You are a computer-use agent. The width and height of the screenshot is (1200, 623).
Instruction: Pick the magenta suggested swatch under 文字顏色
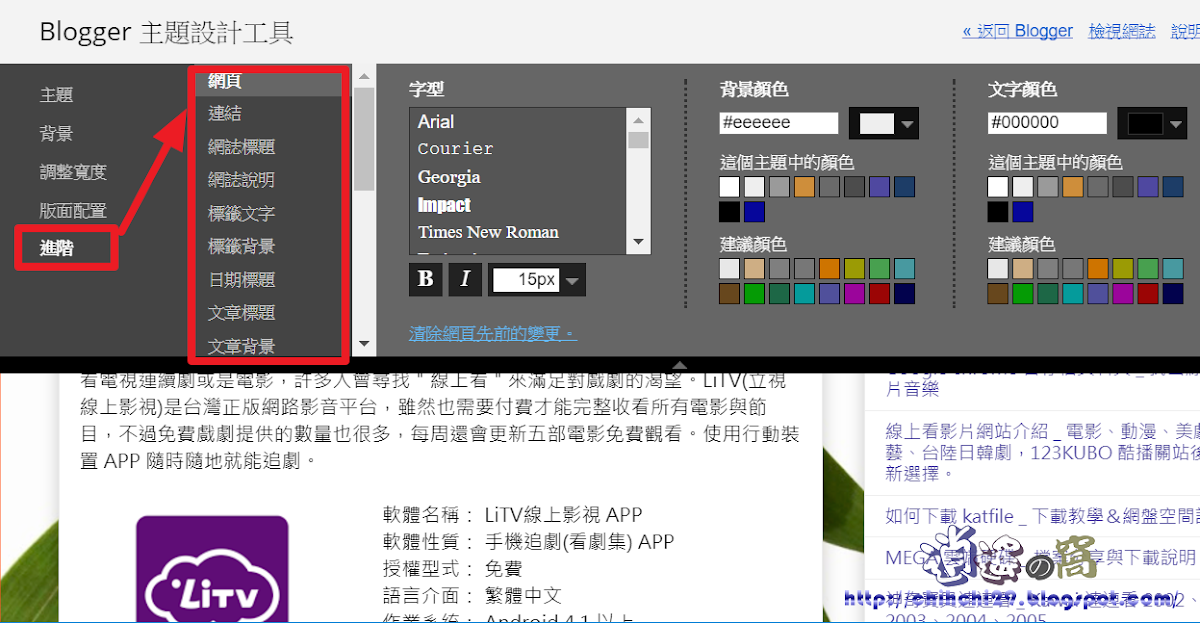tap(1122, 293)
